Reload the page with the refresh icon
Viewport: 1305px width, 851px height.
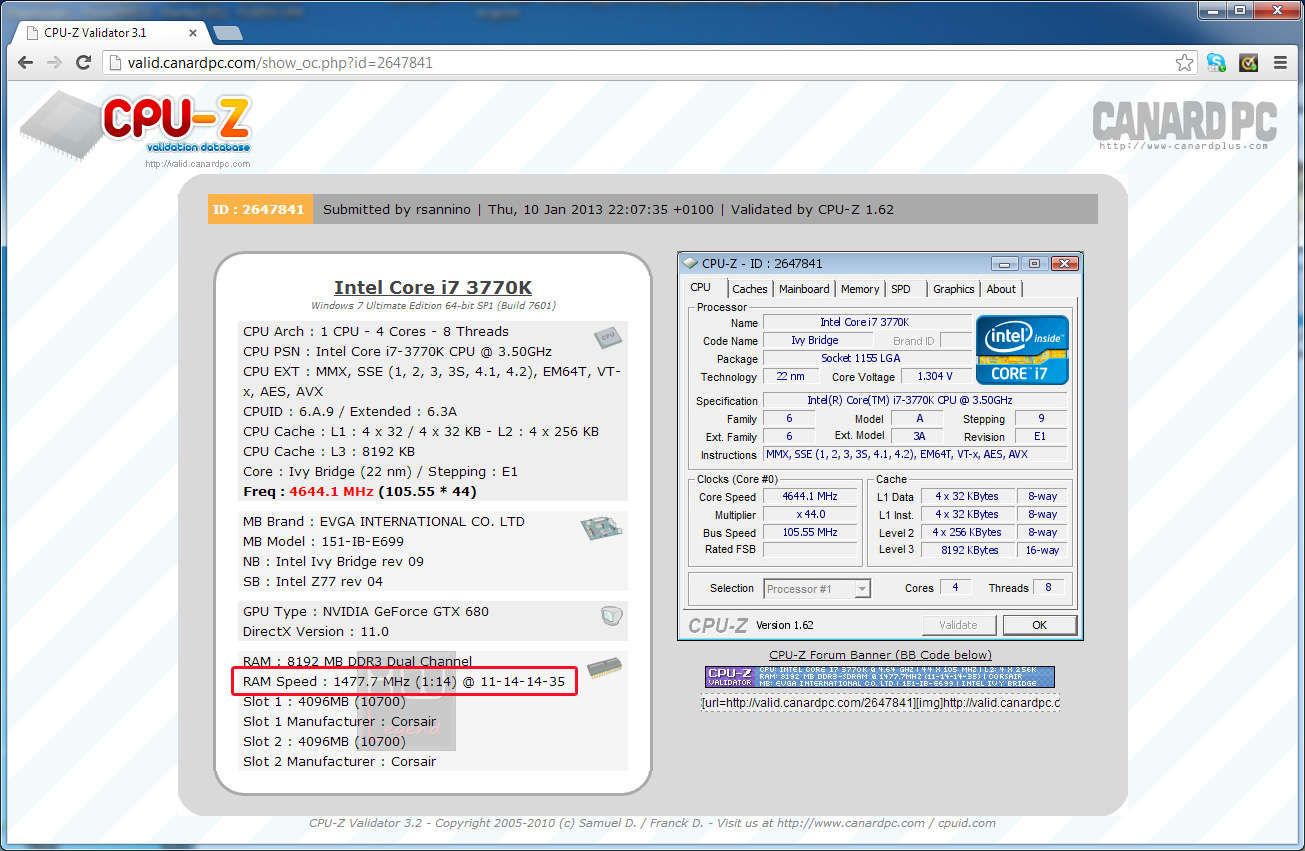pos(85,63)
